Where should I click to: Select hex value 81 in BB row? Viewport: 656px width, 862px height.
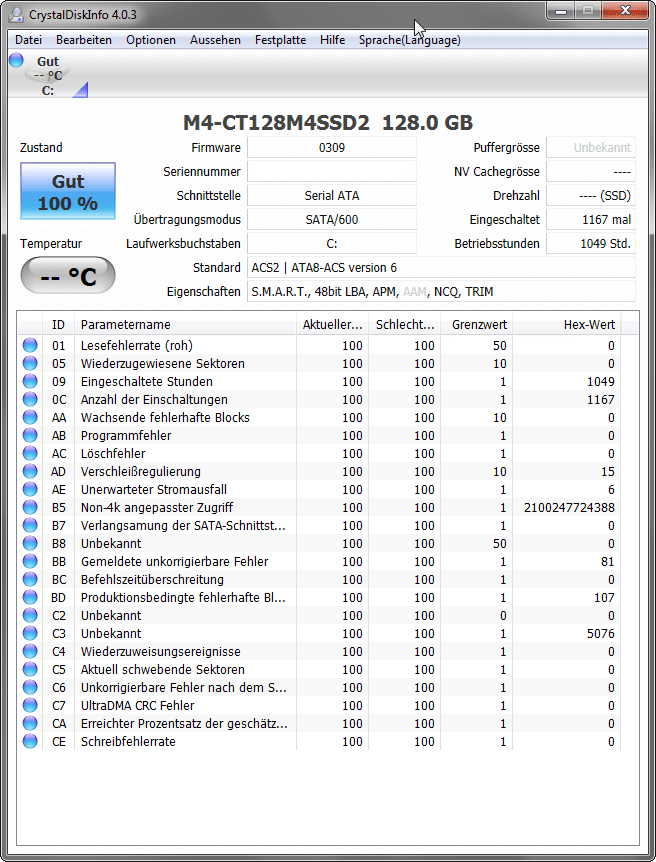pyautogui.click(x=608, y=561)
